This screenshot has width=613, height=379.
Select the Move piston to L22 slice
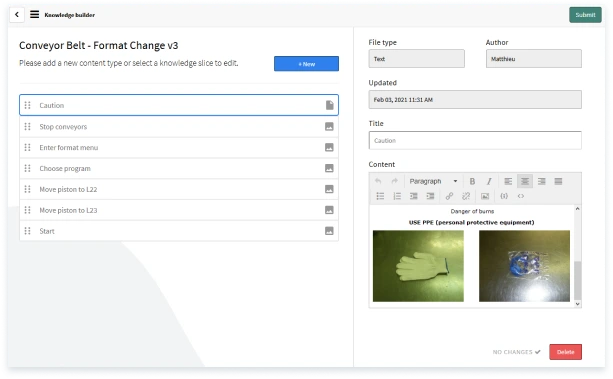point(179,189)
